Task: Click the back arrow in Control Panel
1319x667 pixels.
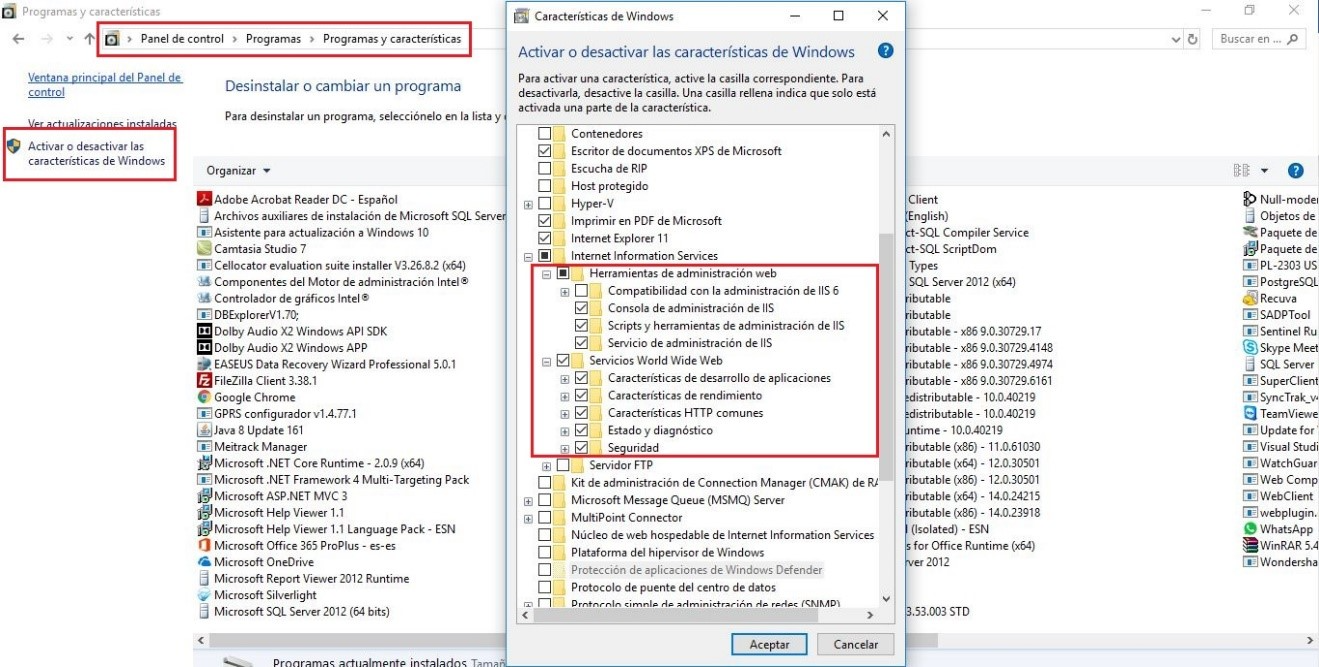Action: 19,39
